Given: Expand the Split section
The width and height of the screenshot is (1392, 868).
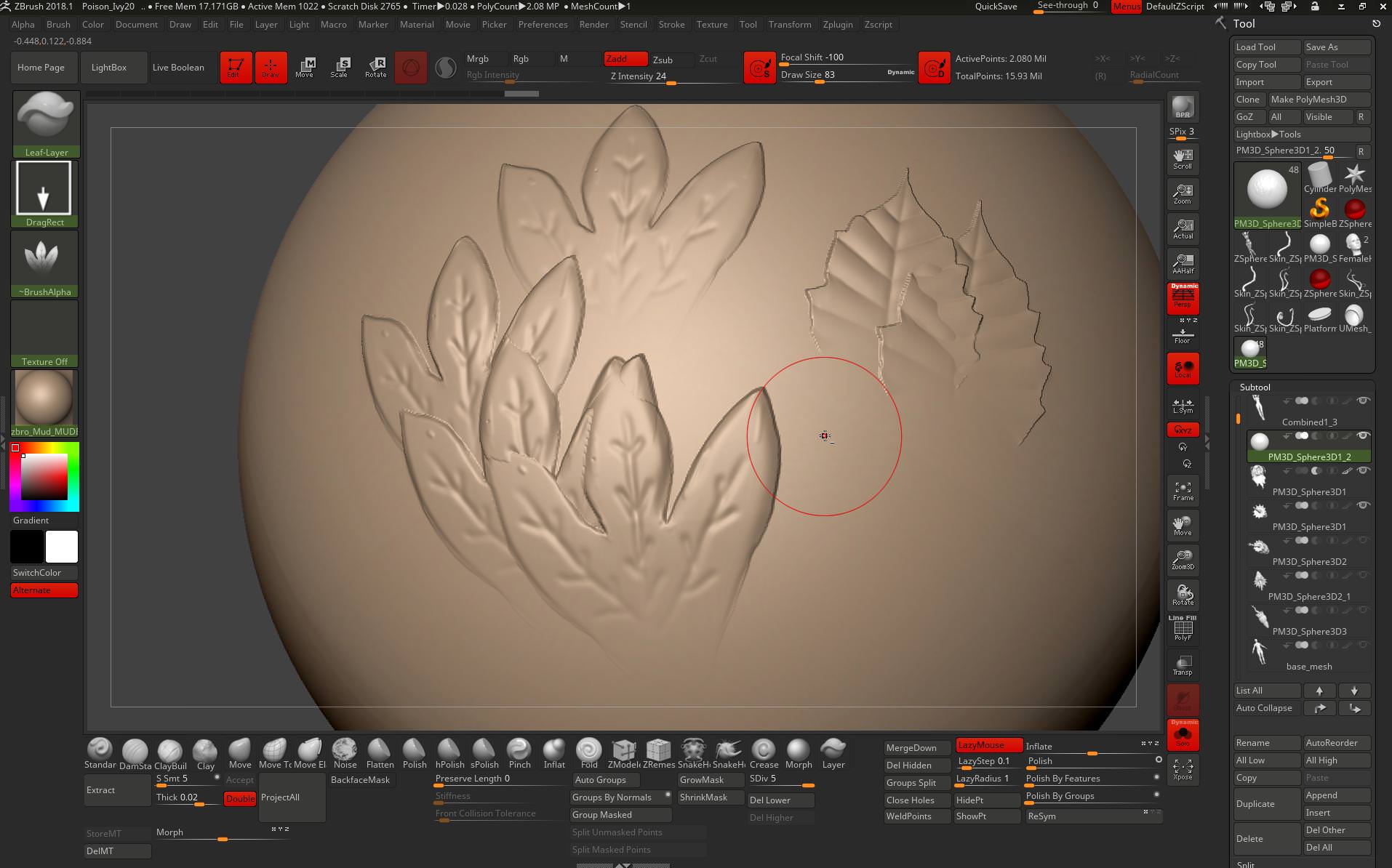Looking at the screenshot, I should coord(1246,864).
